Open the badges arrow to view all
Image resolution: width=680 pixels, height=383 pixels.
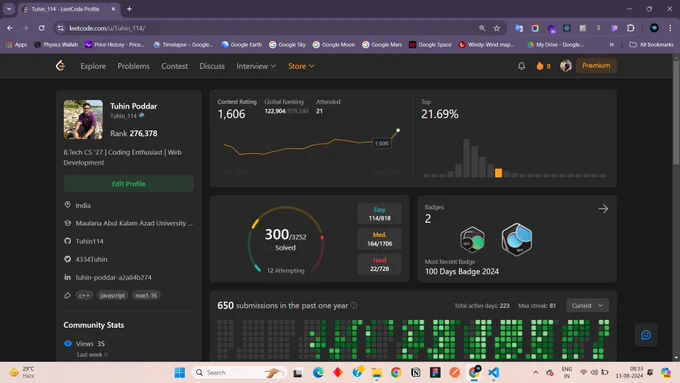pyautogui.click(x=603, y=209)
